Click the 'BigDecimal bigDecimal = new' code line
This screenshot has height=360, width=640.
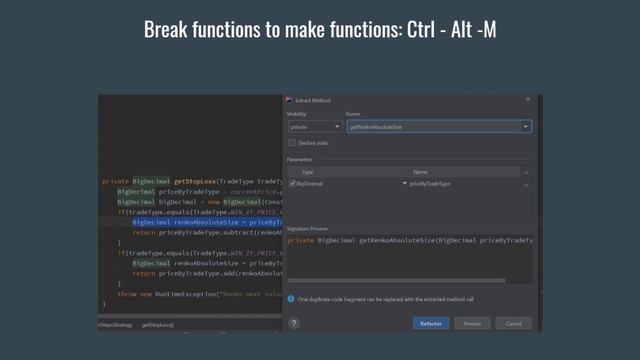tap(200, 202)
